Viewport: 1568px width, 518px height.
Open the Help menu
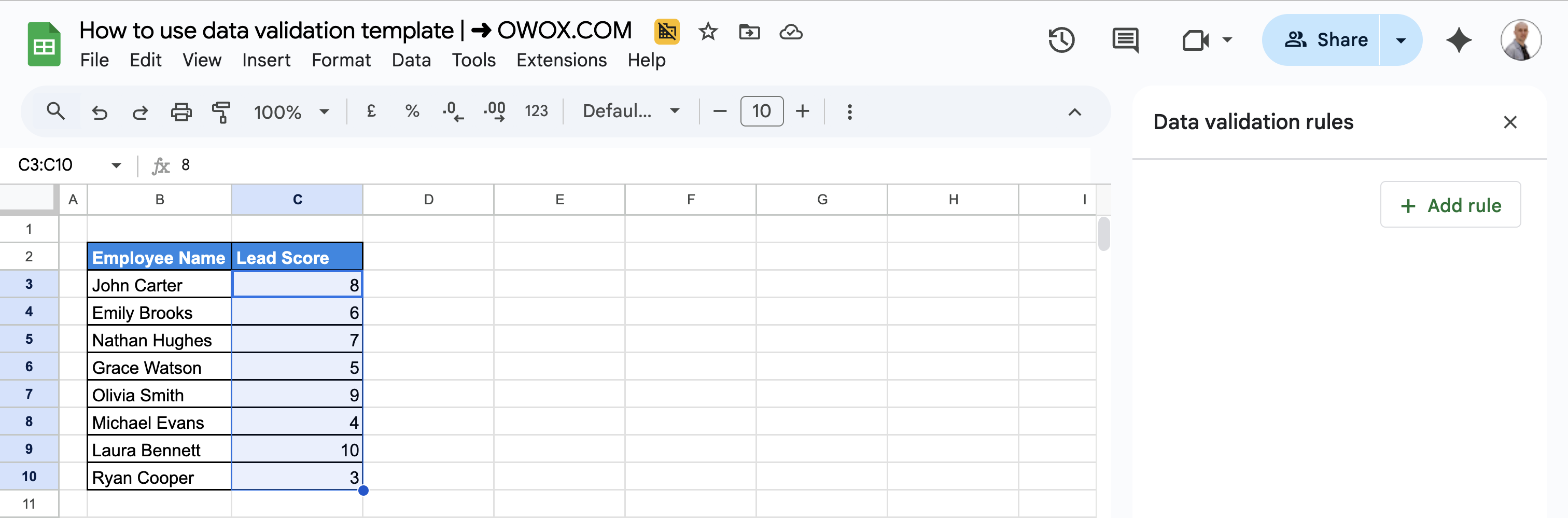point(647,60)
